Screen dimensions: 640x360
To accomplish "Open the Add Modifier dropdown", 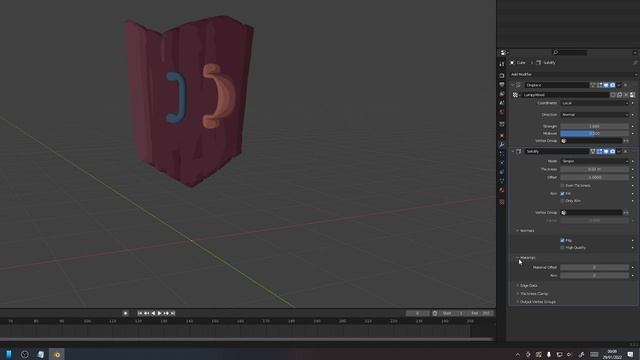I will 573,74.
